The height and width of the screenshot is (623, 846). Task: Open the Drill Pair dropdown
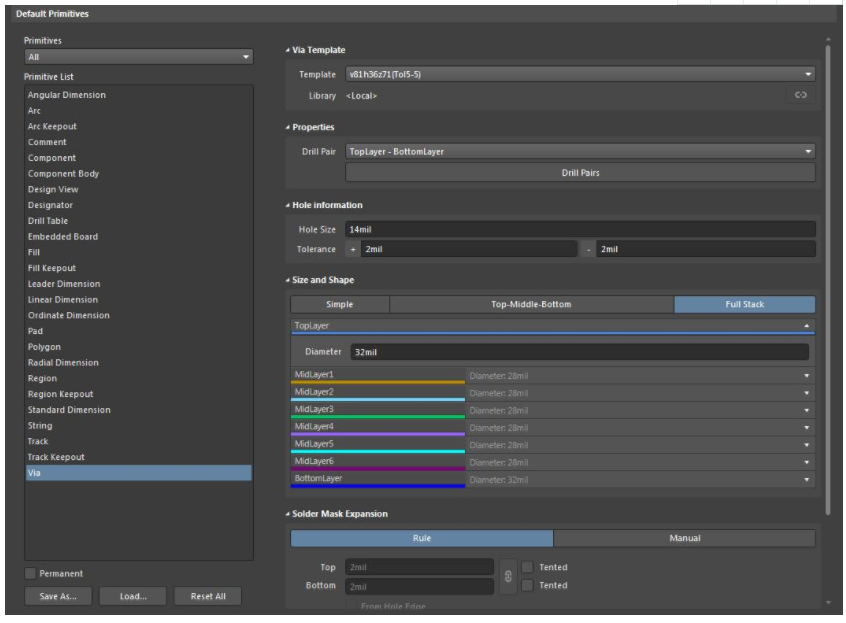click(580, 151)
